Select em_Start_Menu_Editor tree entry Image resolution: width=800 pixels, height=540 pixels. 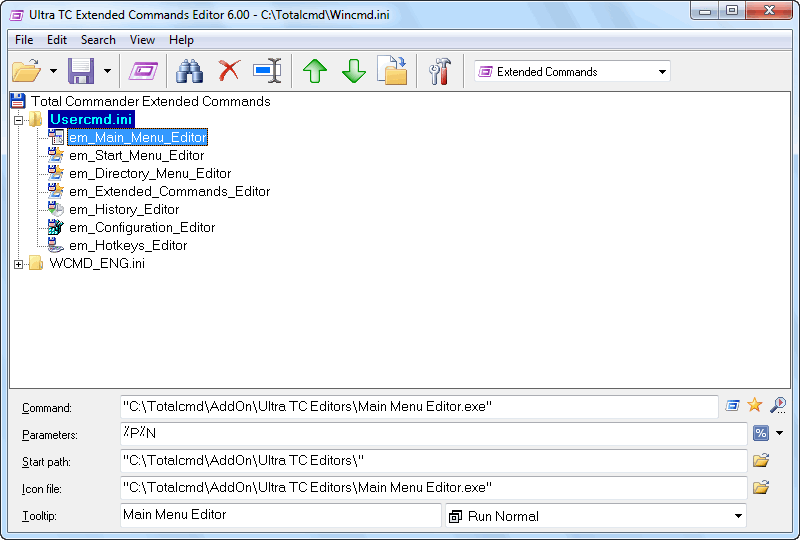137,155
